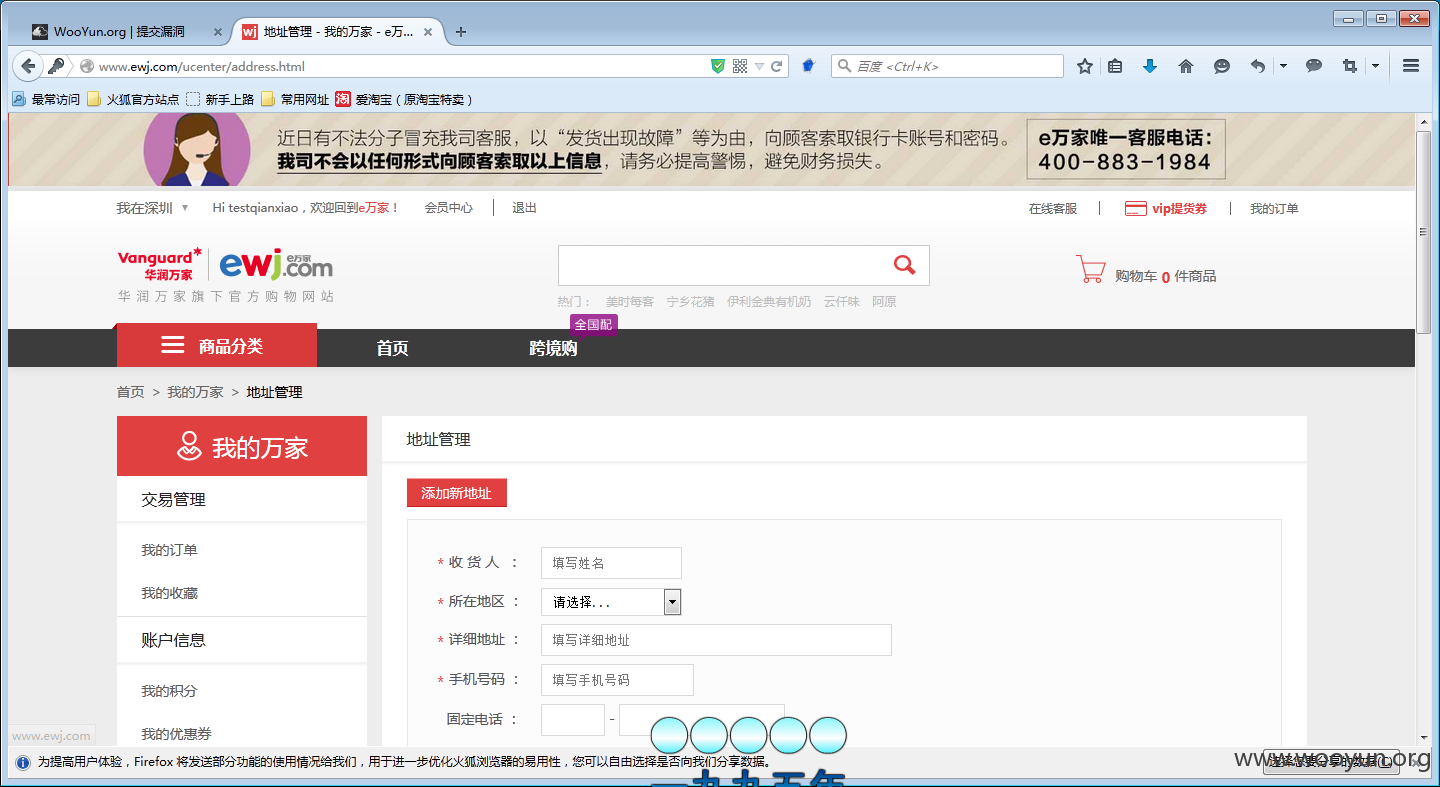Open a new browser tab with plus
Viewport: 1440px width, 787px height.
pos(461,32)
